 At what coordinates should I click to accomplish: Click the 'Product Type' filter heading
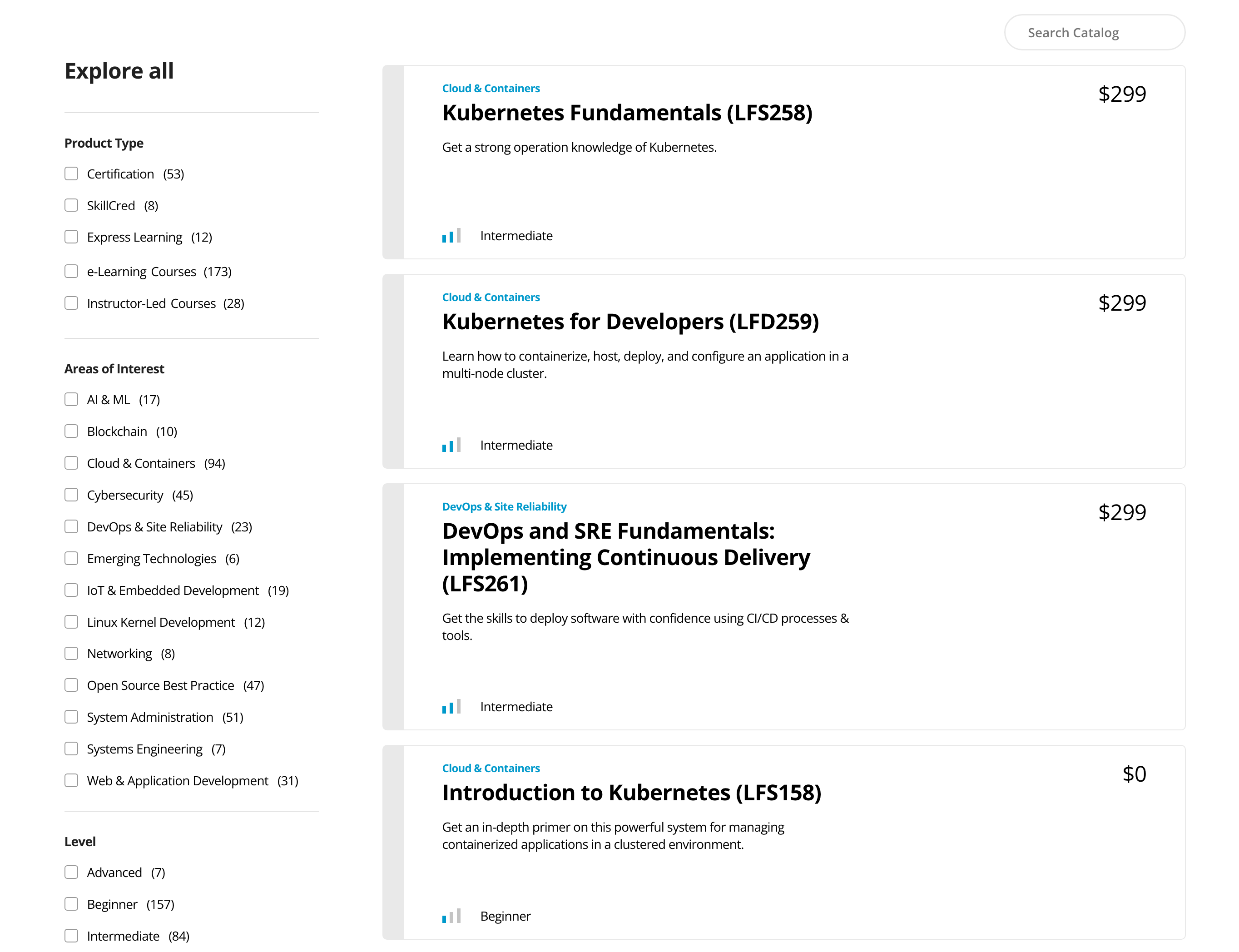tap(104, 144)
